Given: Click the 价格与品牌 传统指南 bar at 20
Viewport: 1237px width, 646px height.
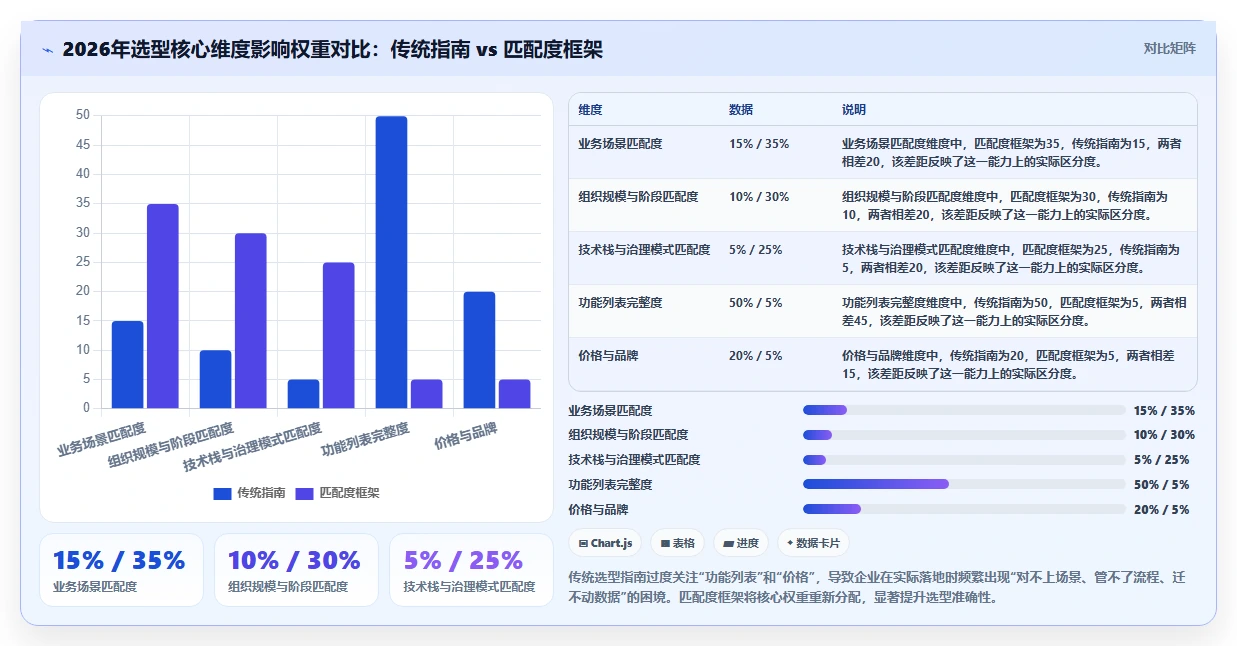Looking at the screenshot, I should [479, 350].
